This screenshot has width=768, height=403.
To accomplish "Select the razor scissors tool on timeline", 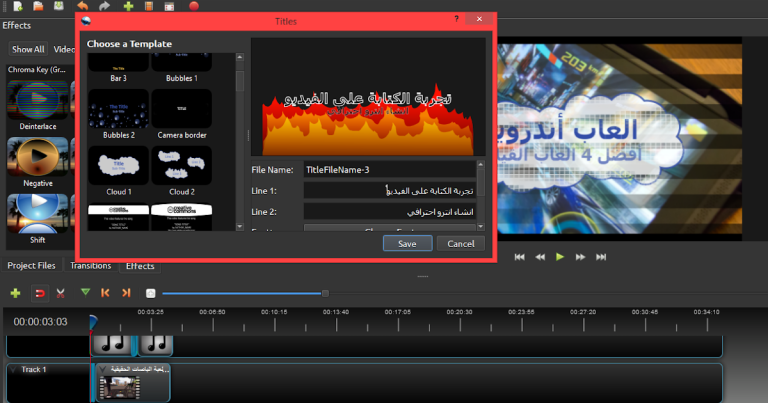I will pos(60,293).
